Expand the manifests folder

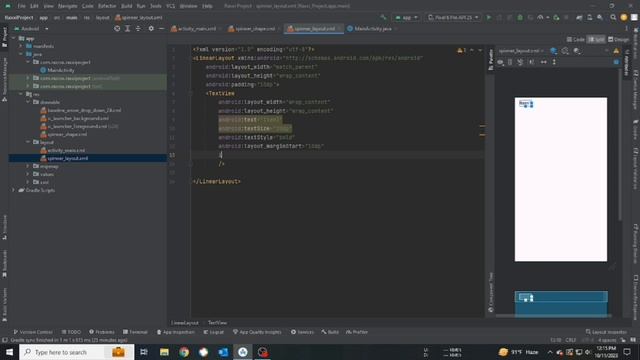21,46
